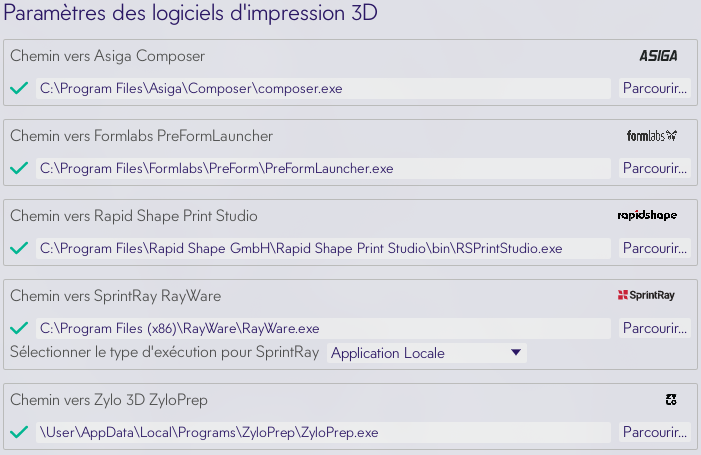Open the SprintRay execution type dropdown
The image size is (701, 455).
coord(426,353)
